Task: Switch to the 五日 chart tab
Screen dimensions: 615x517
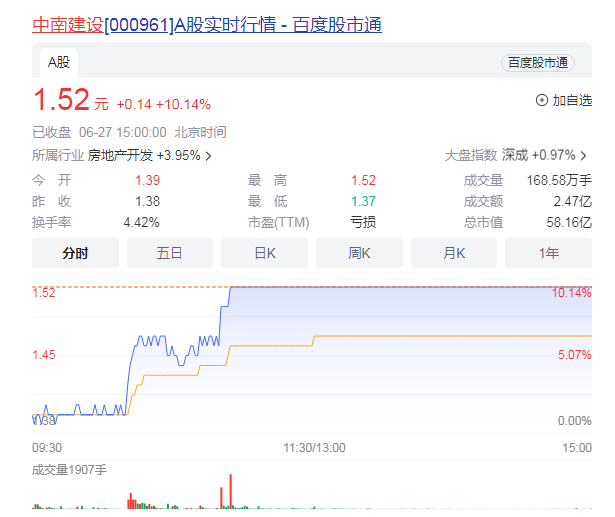Action: click(x=170, y=253)
